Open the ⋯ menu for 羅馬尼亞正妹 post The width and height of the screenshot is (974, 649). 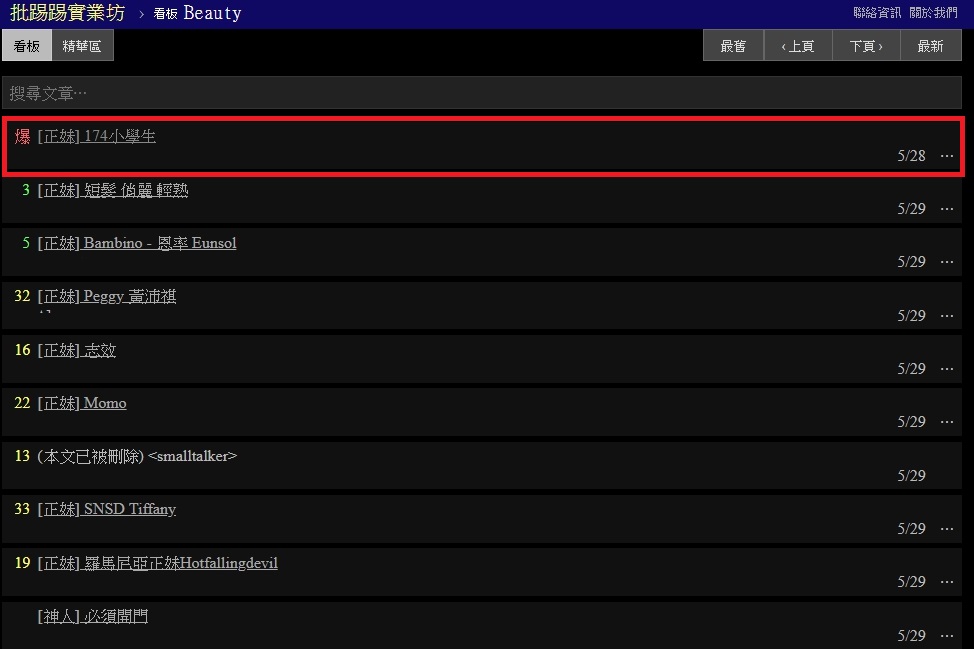(x=946, y=582)
